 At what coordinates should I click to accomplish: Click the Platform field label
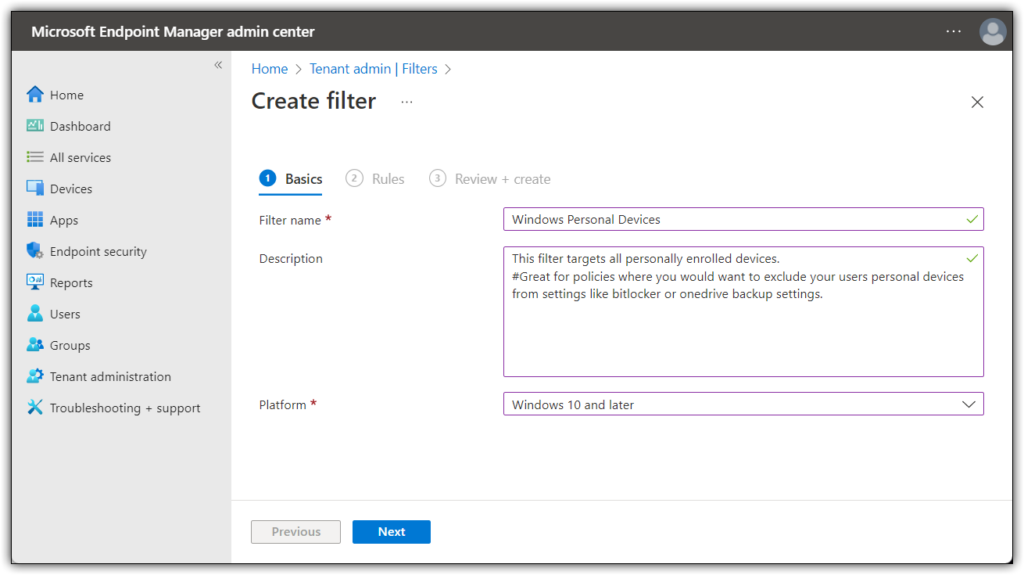coord(282,405)
